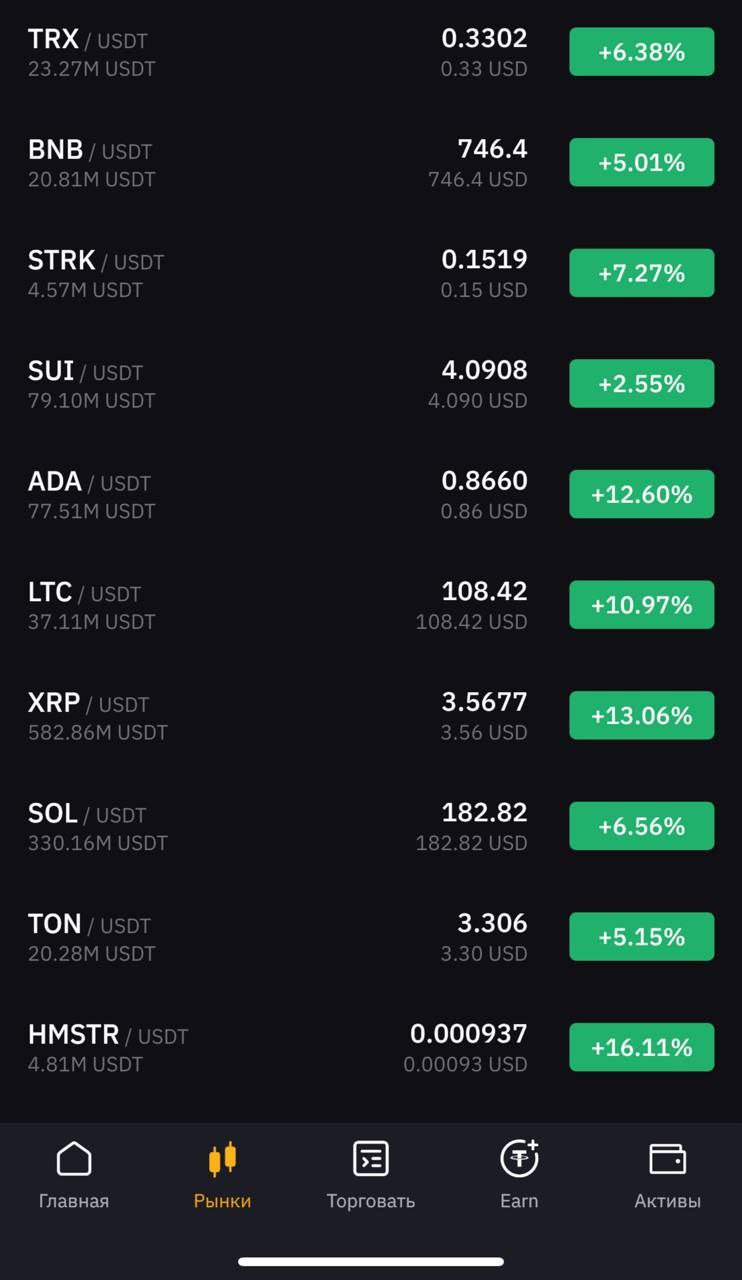Image resolution: width=742 pixels, height=1280 pixels.
Task: Click the TRX +6.38% change button
Action: point(642,52)
